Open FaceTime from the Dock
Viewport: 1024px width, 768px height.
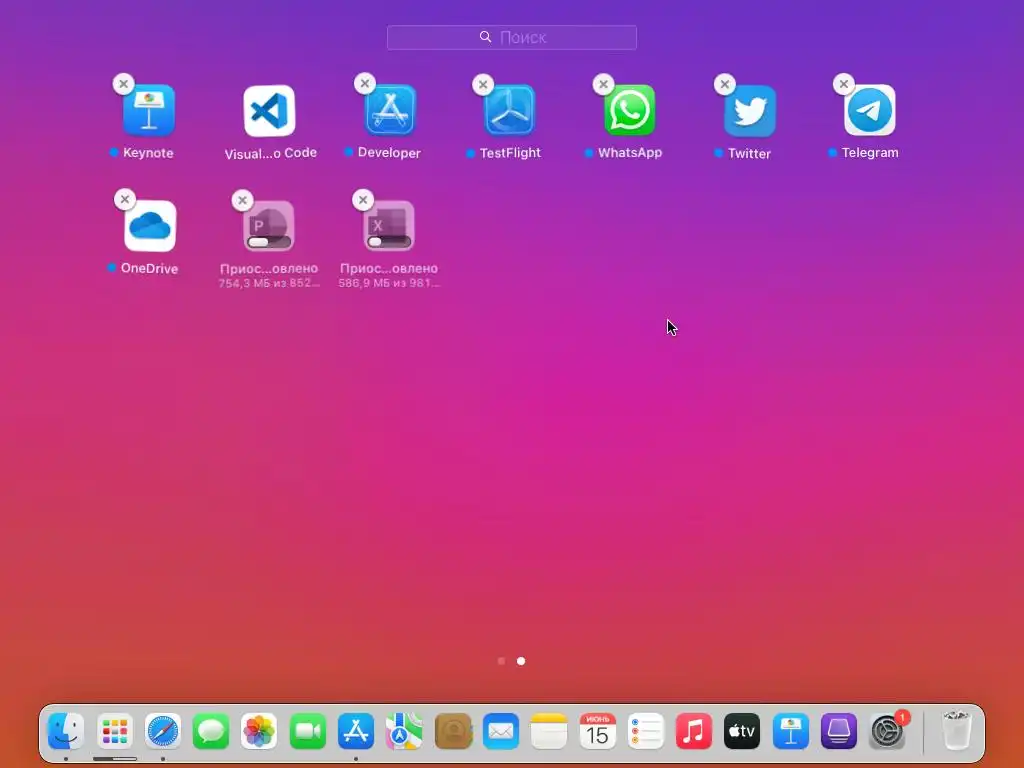click(x=308, y=731)
